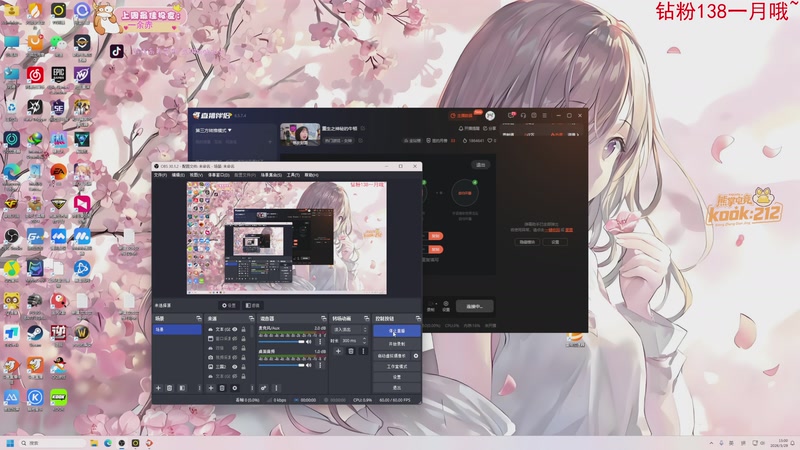This screenshot has width=800, height=450.
Task: Open the OBS Studio desktop shortcut
Action: 11,237
